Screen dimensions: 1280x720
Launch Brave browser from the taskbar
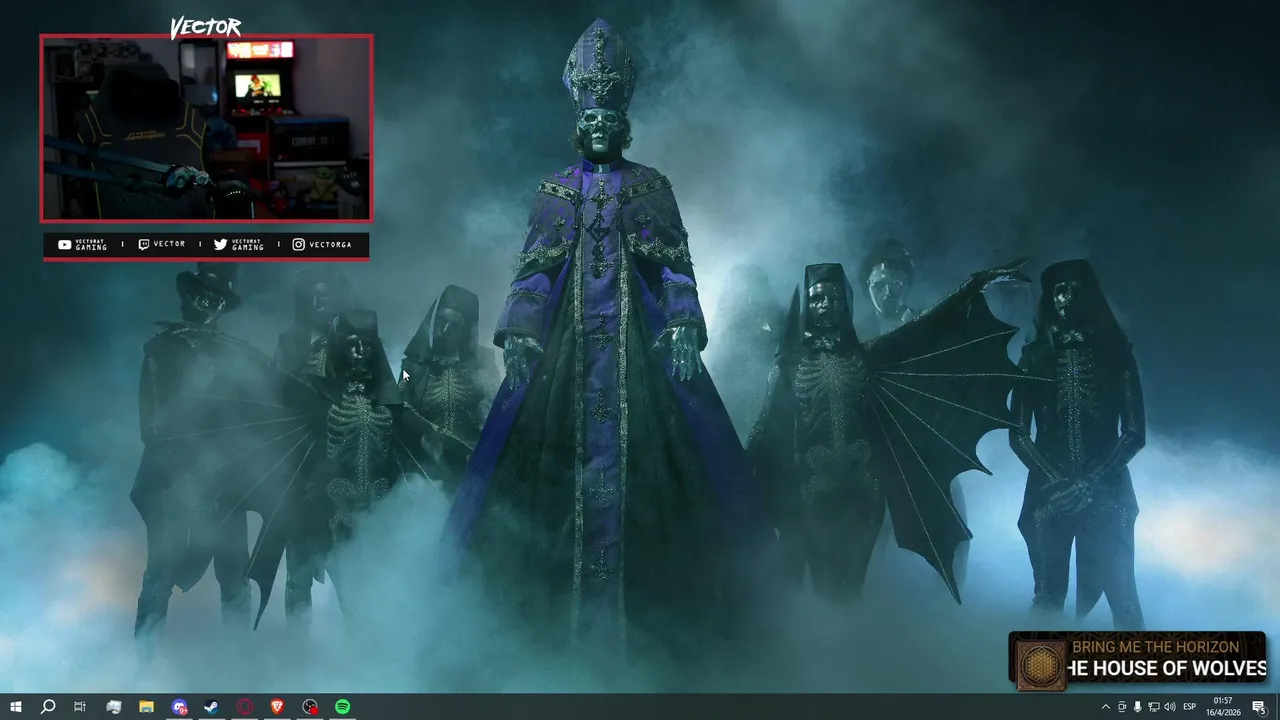tap(277, 707)
